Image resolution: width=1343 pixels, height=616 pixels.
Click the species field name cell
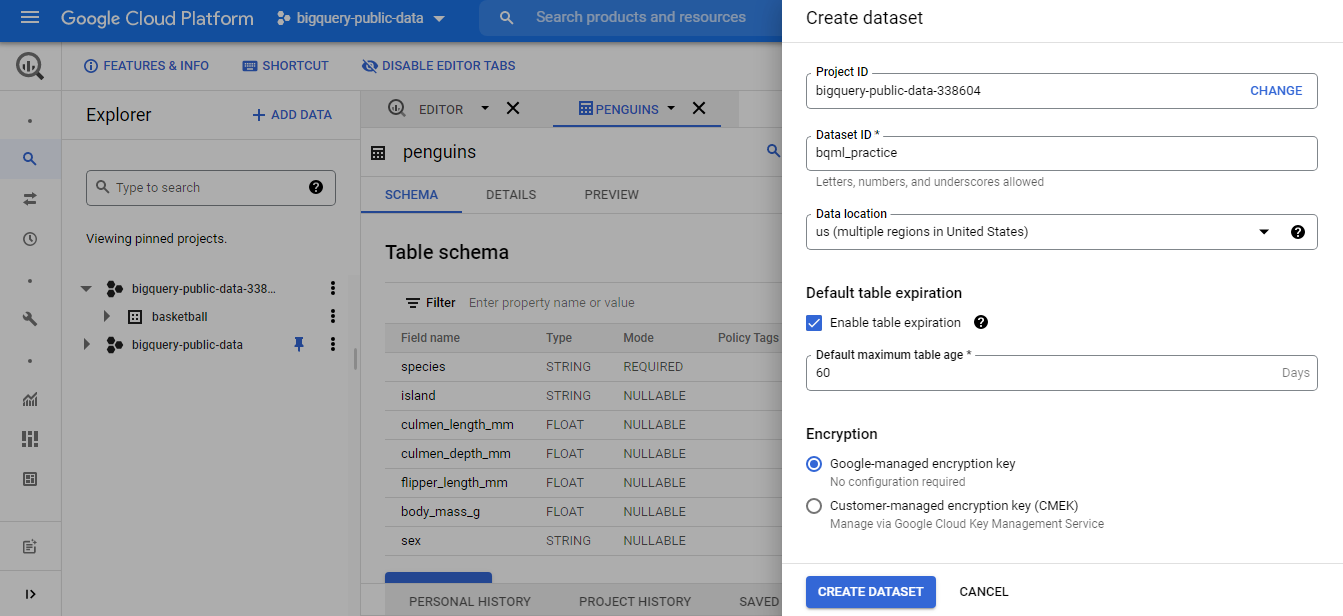pos(423,367)
